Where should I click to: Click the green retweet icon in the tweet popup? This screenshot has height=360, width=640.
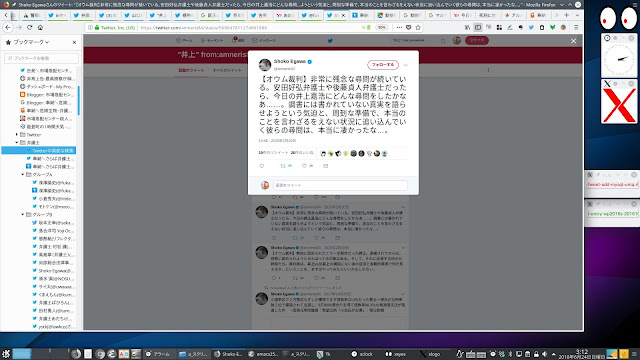point(283,166)
